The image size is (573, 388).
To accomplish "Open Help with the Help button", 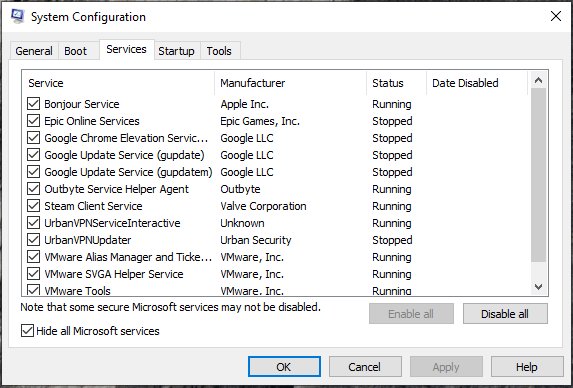I will click(x=527, y=366).
